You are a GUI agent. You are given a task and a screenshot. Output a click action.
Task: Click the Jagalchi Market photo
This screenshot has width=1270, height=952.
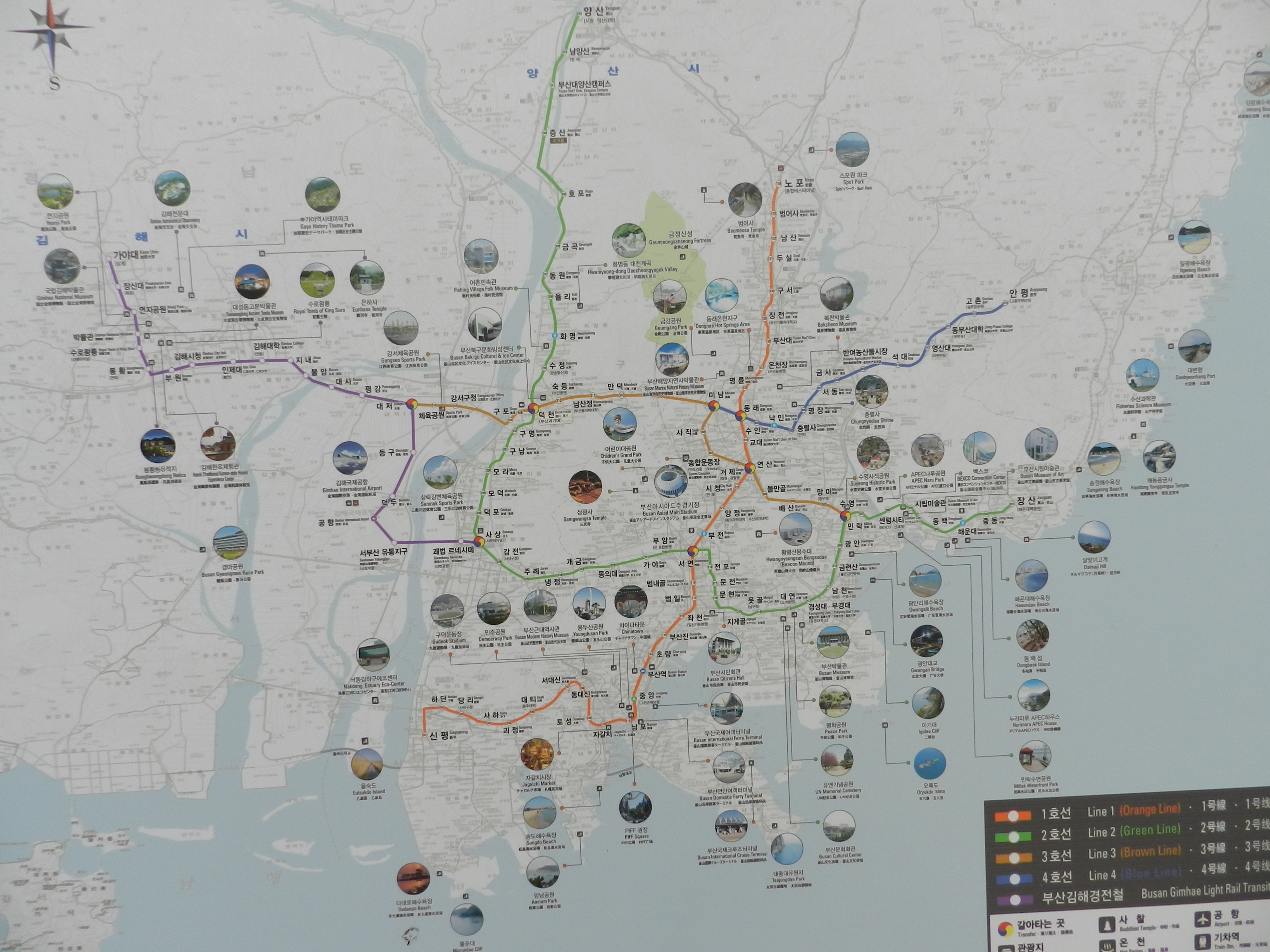tap(537, 754)
